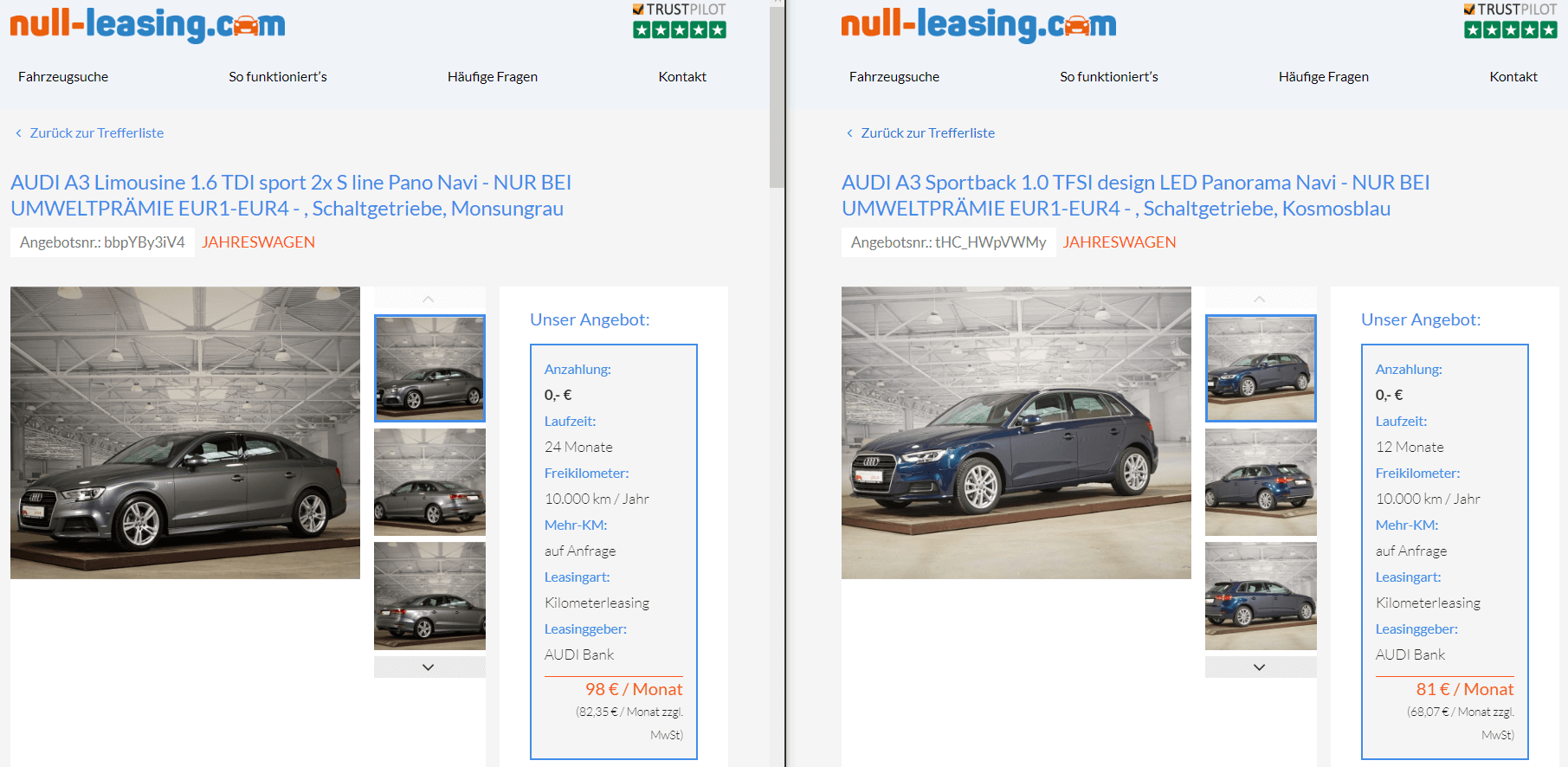Click Kilometerleasing value in left window
The image size is (1568, 767).
pos(597,603)
